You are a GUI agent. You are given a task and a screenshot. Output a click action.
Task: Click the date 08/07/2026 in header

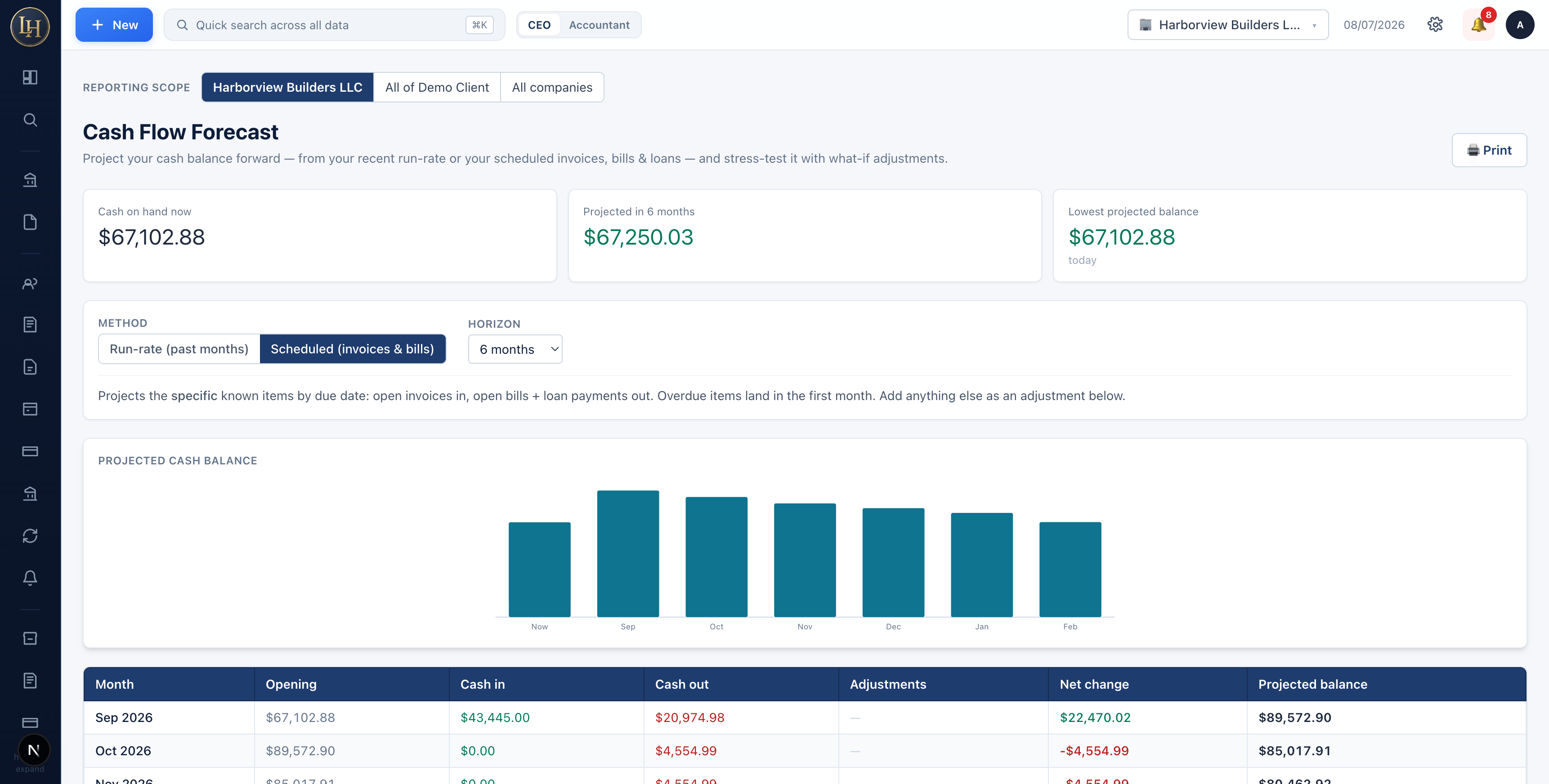(x=1374, y=25)
